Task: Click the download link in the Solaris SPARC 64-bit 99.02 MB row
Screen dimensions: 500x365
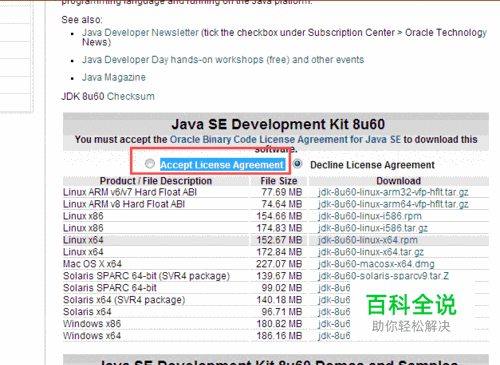Action: click(x=334, y=288)
